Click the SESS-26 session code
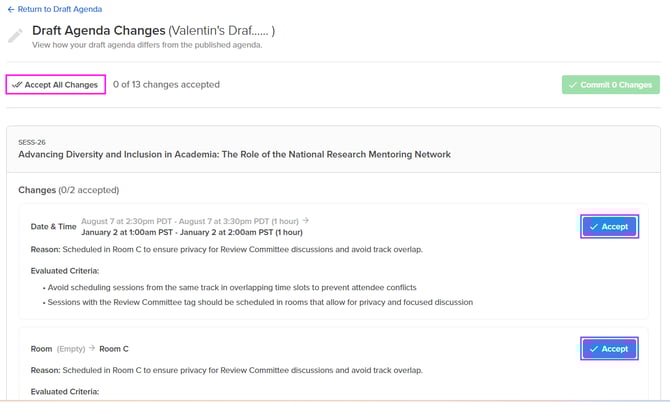Viewport: 670px width, 402px height. 32,142
